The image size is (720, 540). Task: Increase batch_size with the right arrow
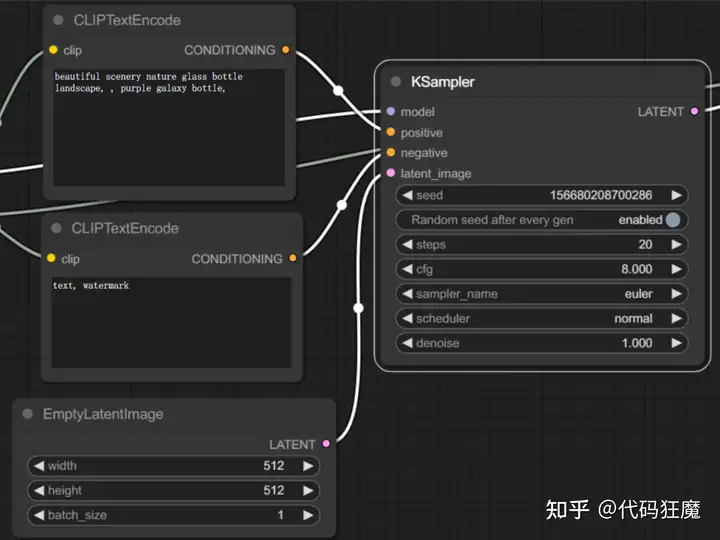tap(308, 515)
